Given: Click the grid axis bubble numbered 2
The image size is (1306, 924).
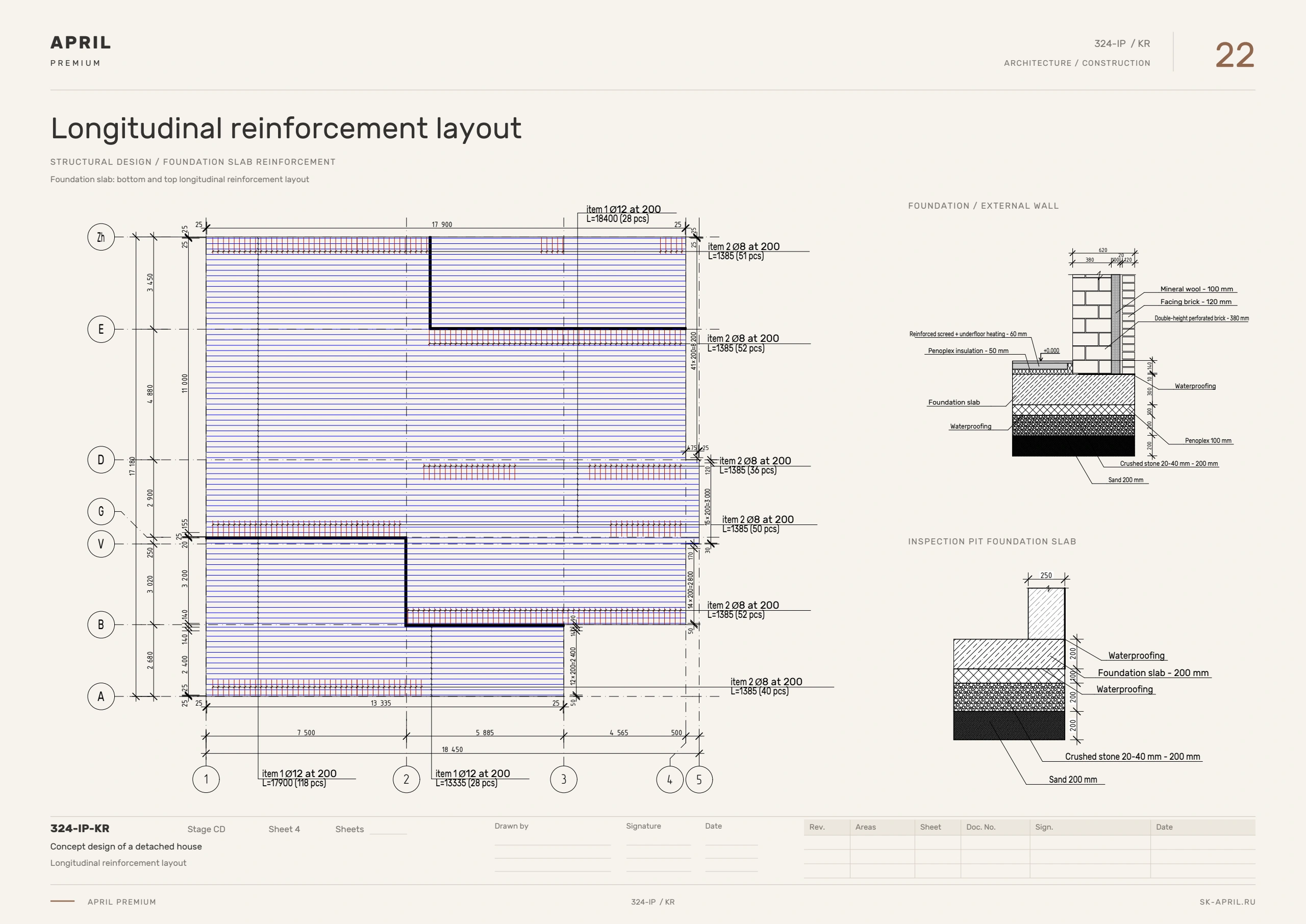Looking at the screenshot, I should 407,780.
